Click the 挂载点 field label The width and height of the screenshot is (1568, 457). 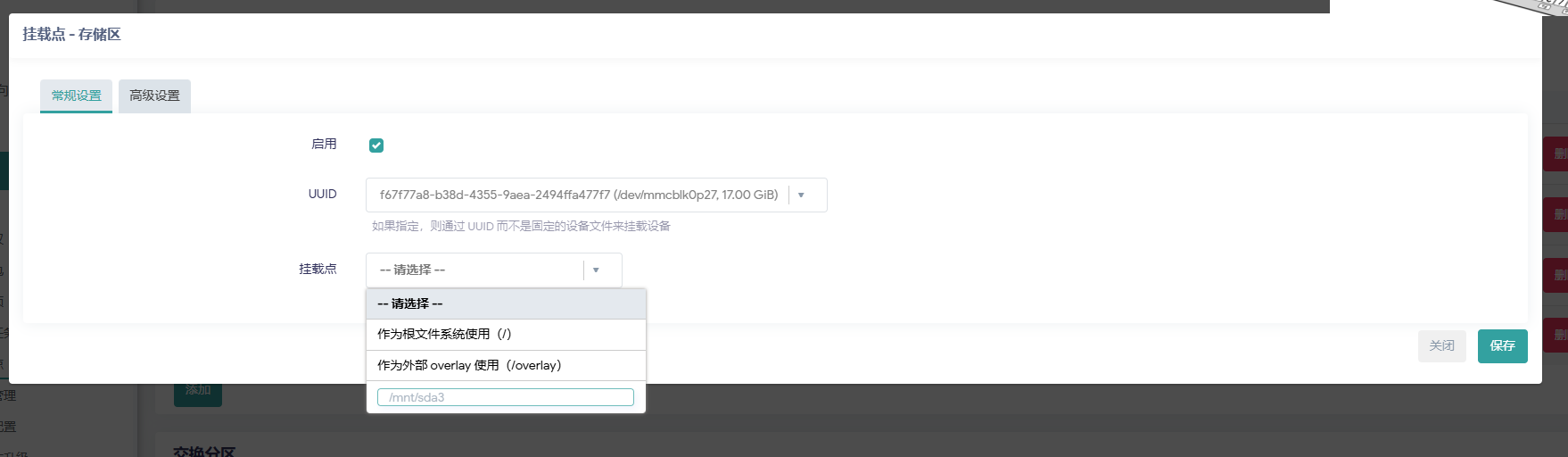[x=318, y=269]
